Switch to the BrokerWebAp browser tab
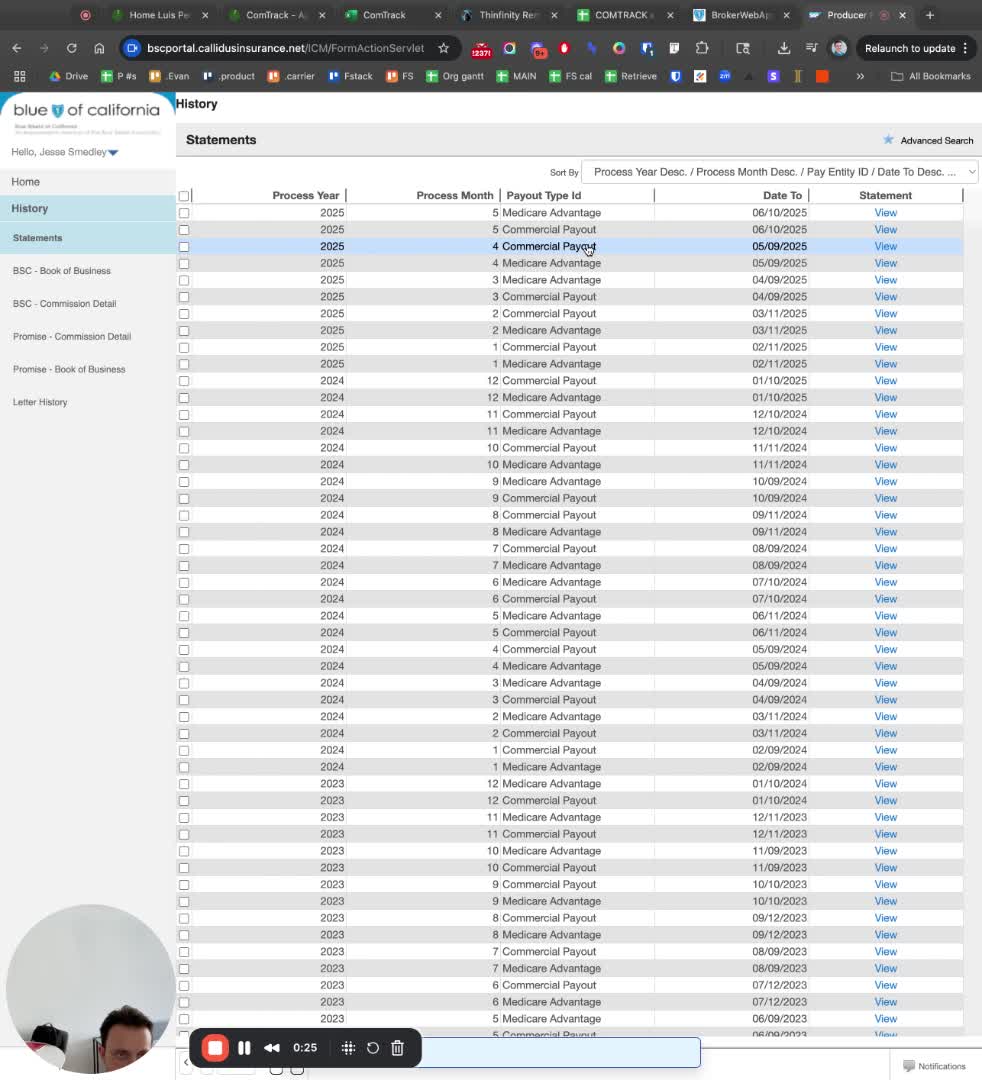Viewport: 982px width, 1080px height. [742, 15]
